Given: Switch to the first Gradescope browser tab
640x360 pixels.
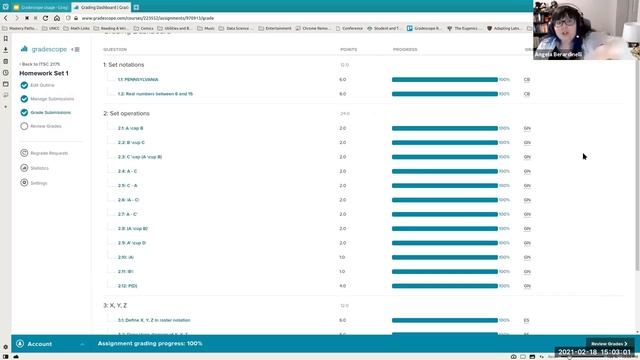Looking at the screenshot, I should click(41, 7).
